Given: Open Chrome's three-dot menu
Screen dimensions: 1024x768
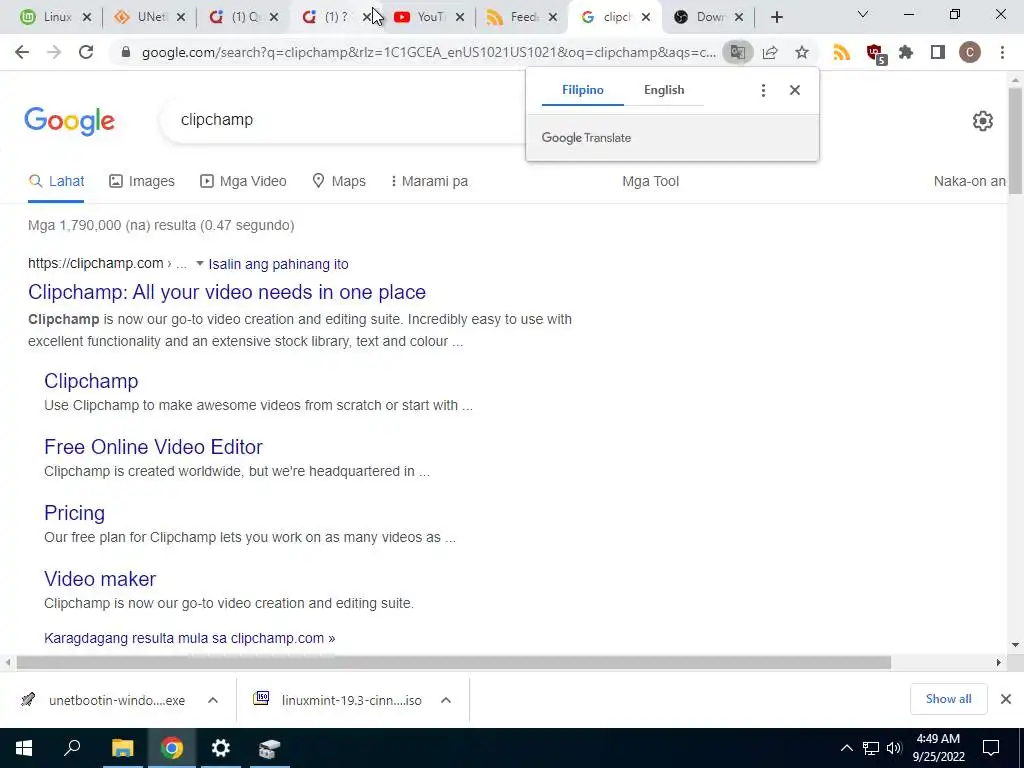Looking at the screenshot, I should tap(1002, 52).
